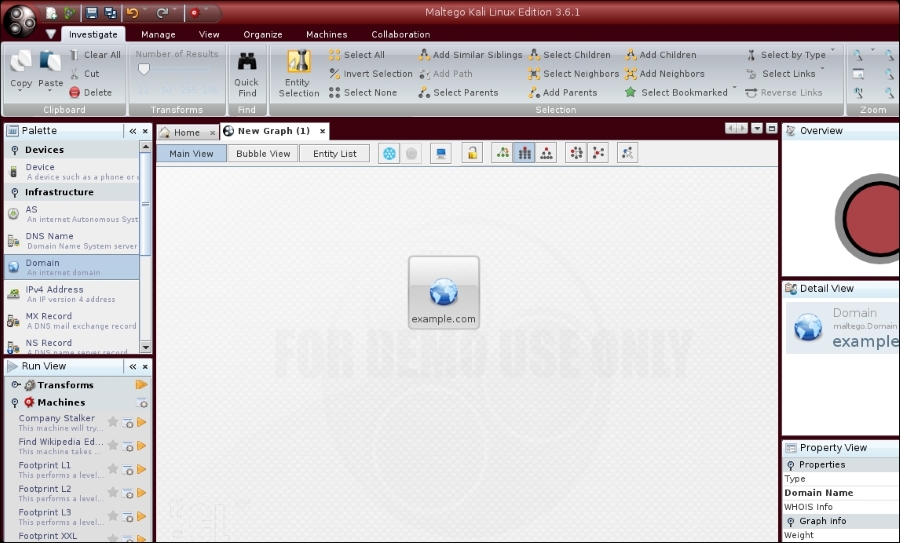900x543 pixels.
Task: Collapse the Graph info section
Action: tap(791, 521)
